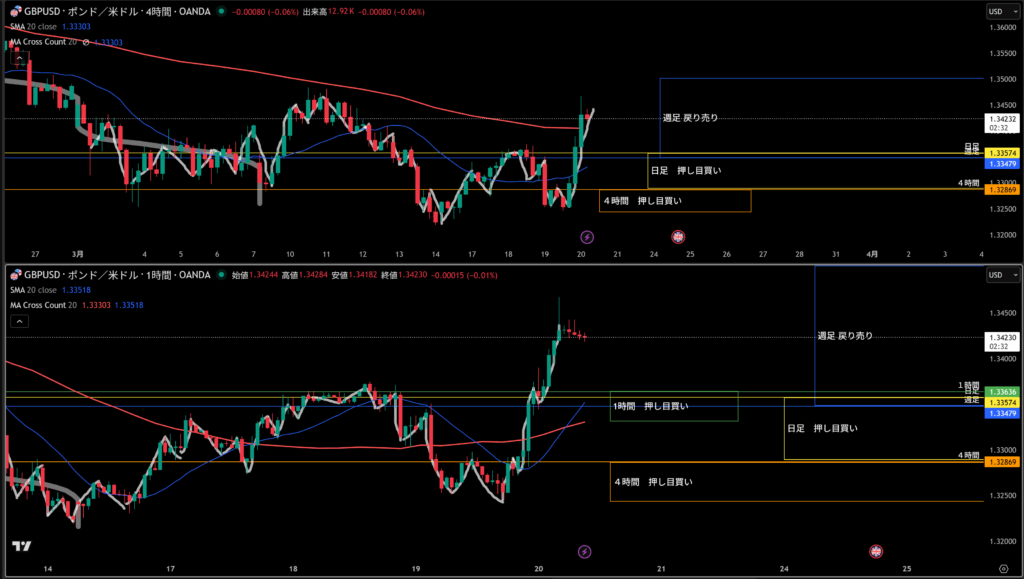Open the UK flag economic event on lower chart

pos(875,551)
